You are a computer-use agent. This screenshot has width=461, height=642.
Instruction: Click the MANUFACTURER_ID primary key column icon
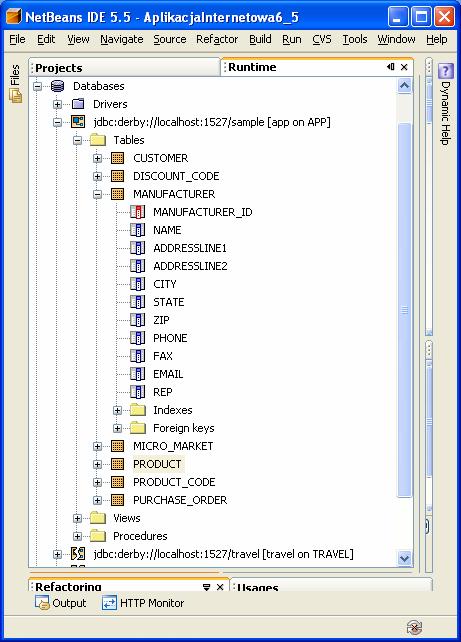[138, 212]
